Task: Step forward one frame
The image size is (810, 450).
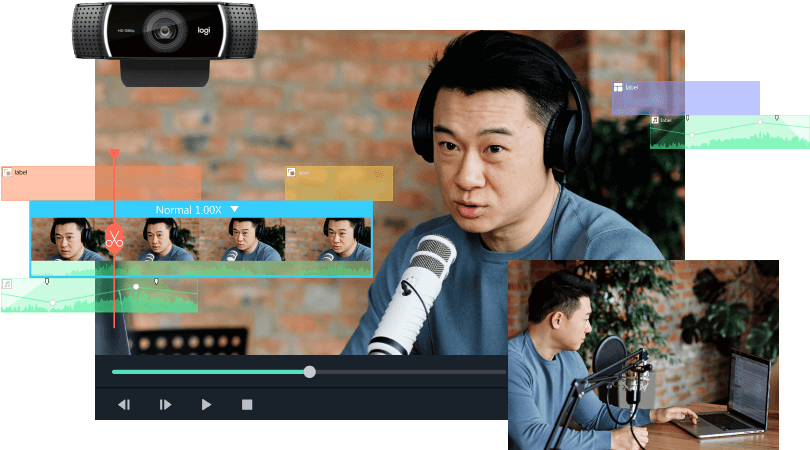Action: click(165, 405)
